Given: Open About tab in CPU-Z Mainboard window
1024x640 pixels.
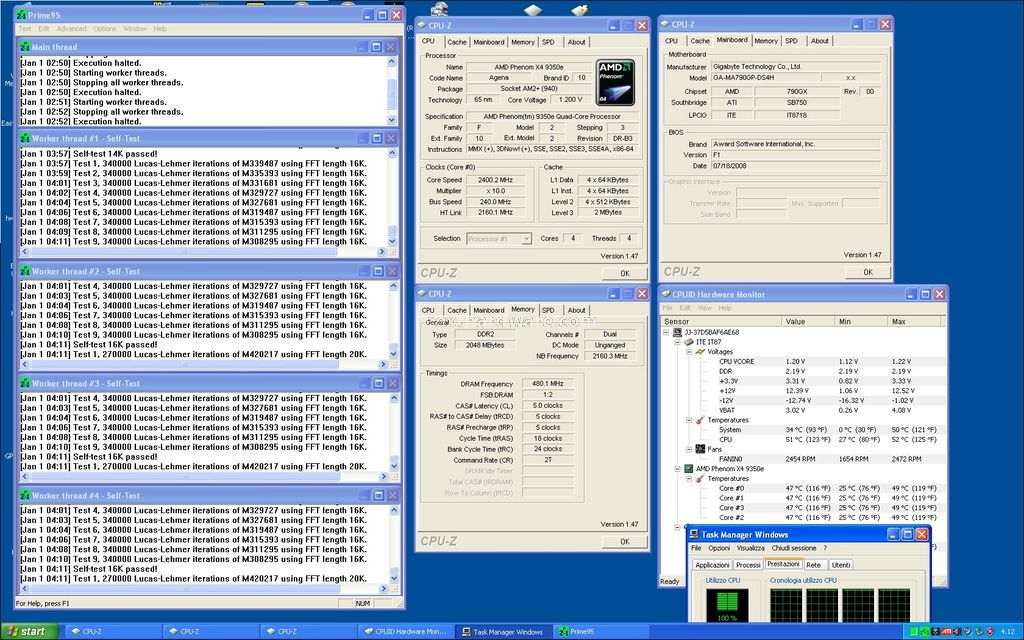Looking at the screenshot, I should (820, 40).
